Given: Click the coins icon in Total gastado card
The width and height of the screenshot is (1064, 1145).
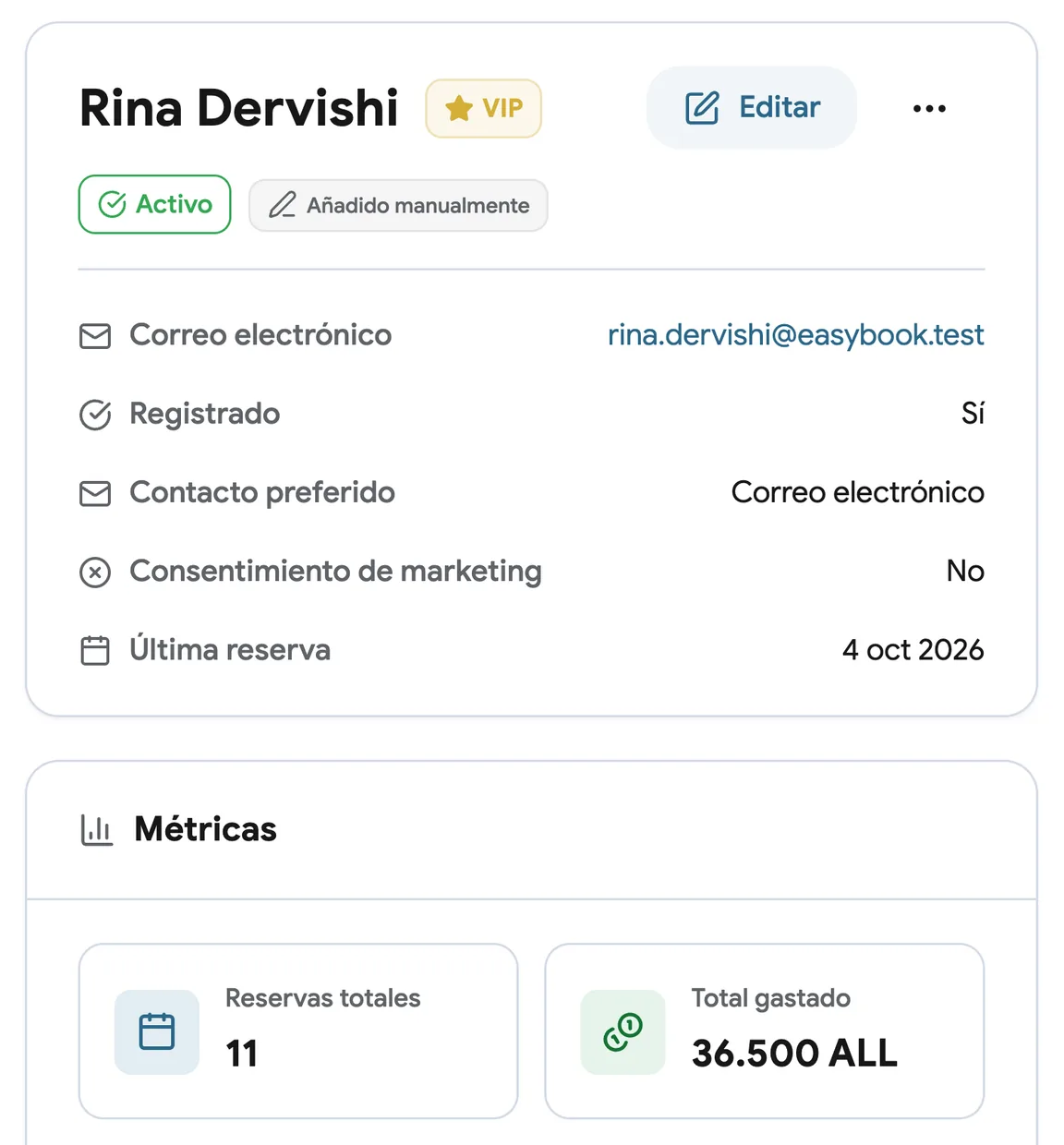Looking at the screenshot, I should [623, 1031].
